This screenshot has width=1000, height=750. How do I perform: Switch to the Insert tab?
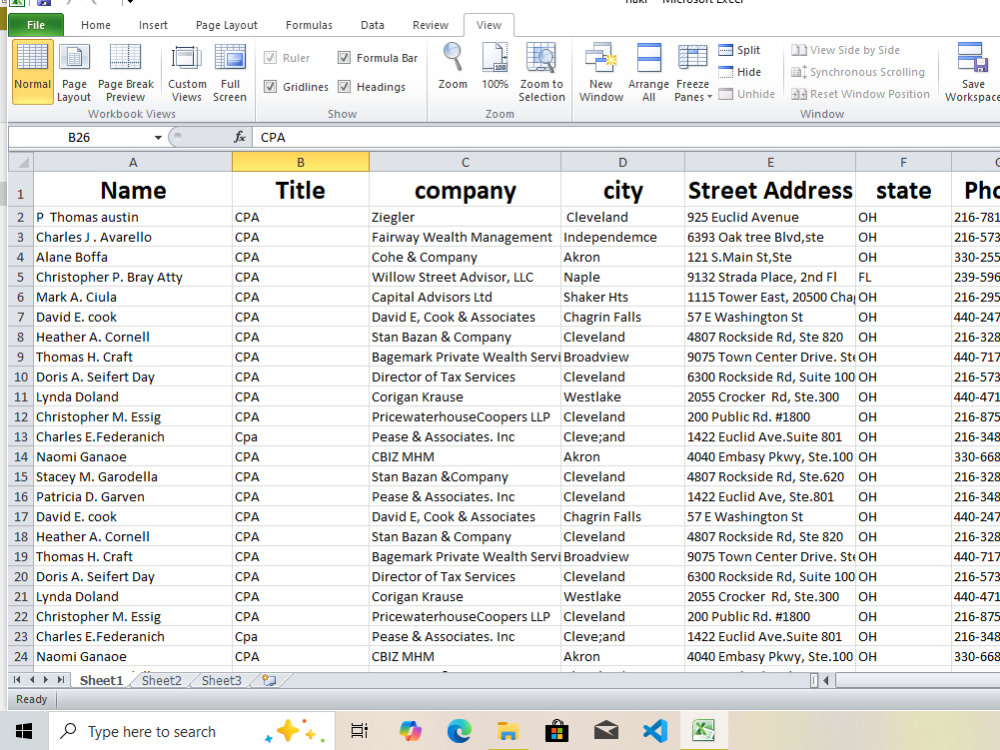coord(153,25)
